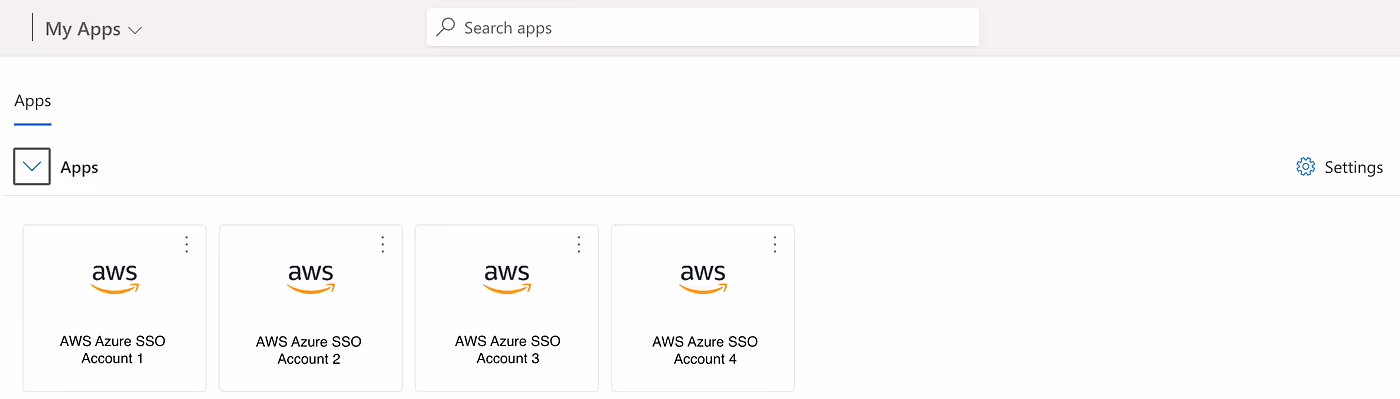Image resolution: width=1400 pixels, height=399 pixels.
Task: Click AWS Azure SSO Account 1 label
Action: click(113, 350)
